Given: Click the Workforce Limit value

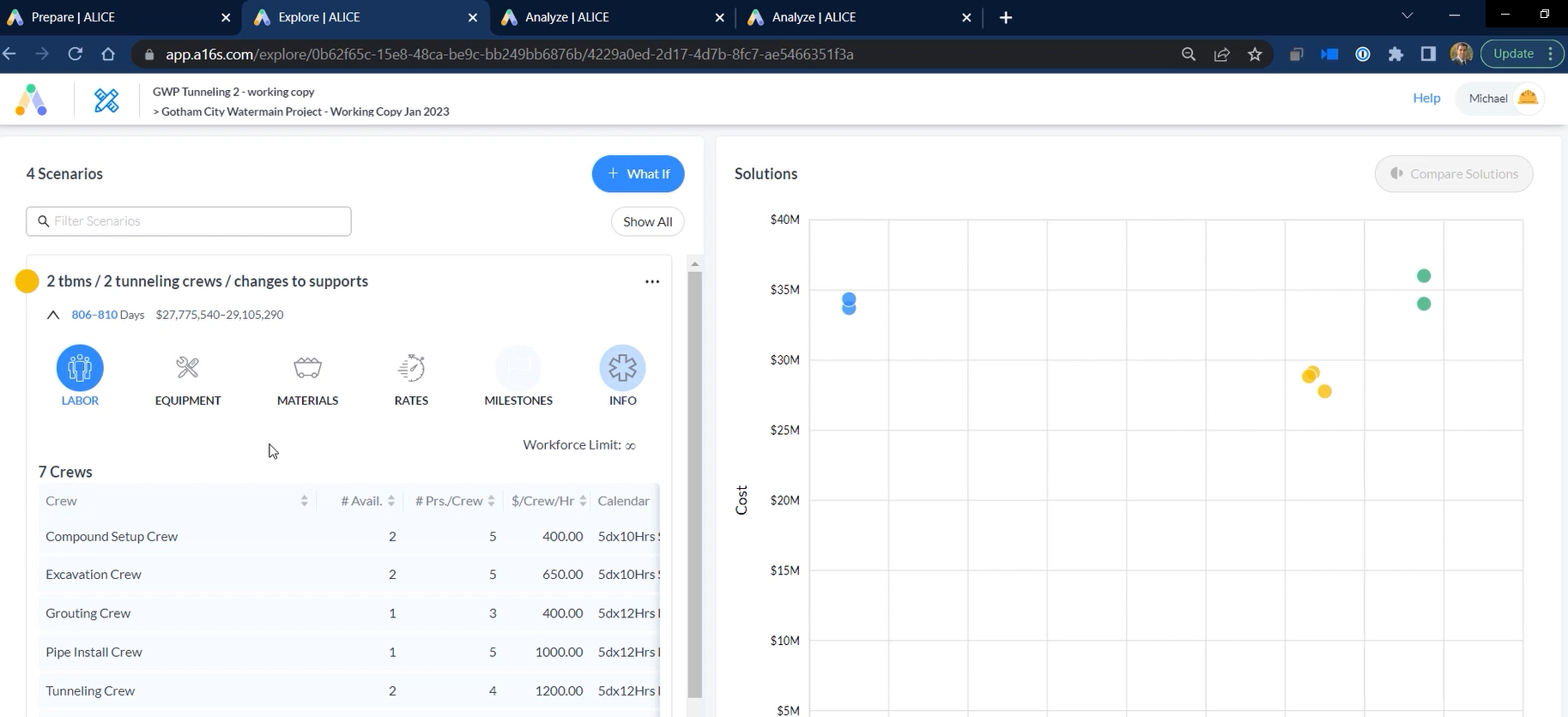Looking at the screenshot, I should click(631, 445).
